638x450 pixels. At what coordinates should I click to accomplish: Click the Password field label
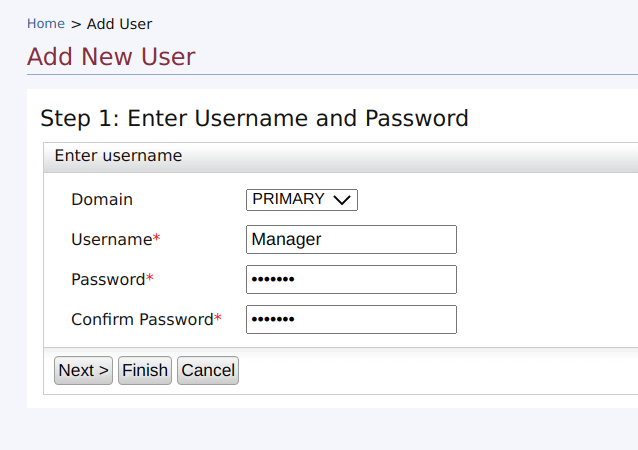(x=108, y=279)
